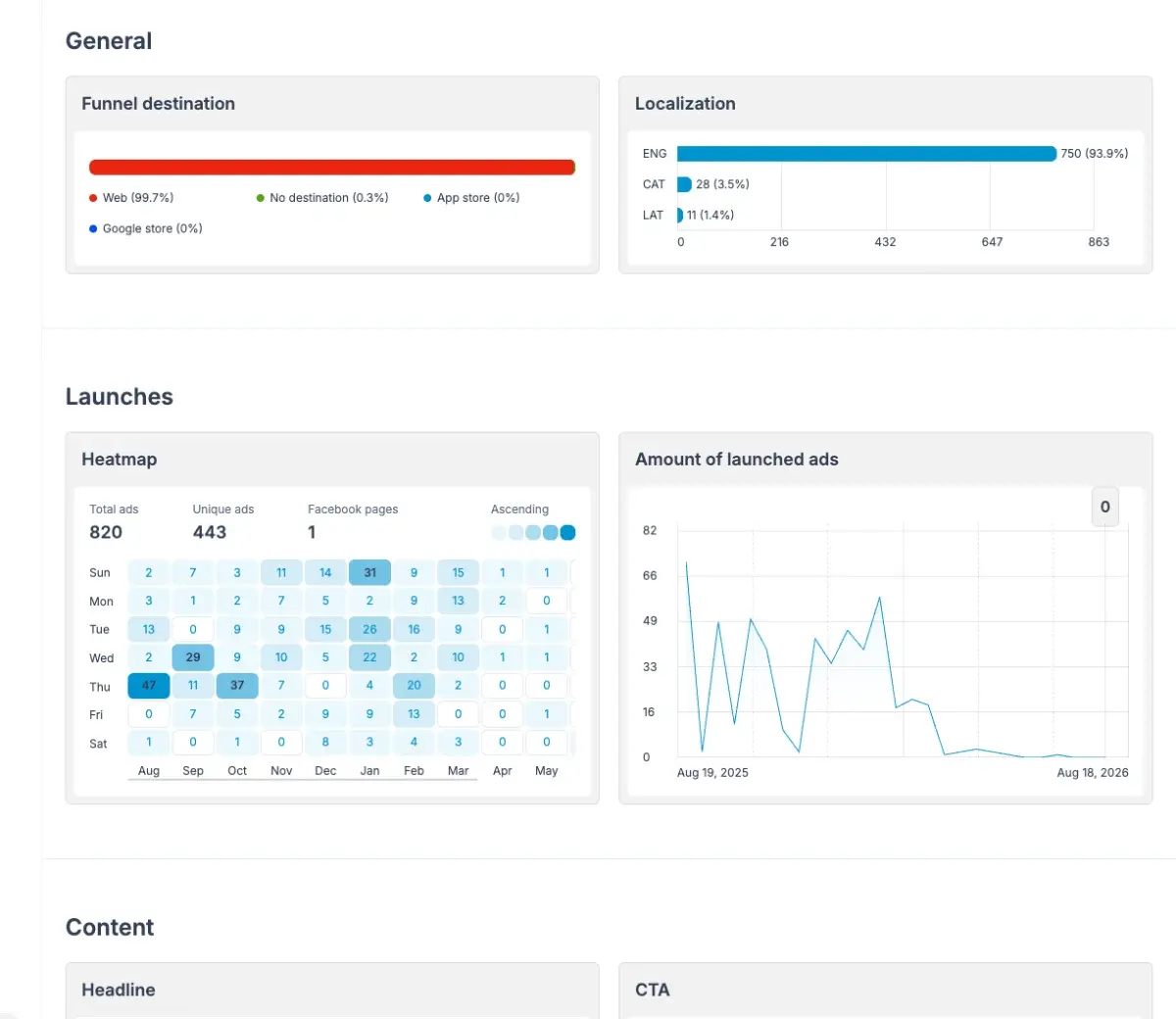Image resolution: width=1176 pixels, height=1019 pixels.
Task: Click the LAT localization bar
Action: (x=680, y=215)
